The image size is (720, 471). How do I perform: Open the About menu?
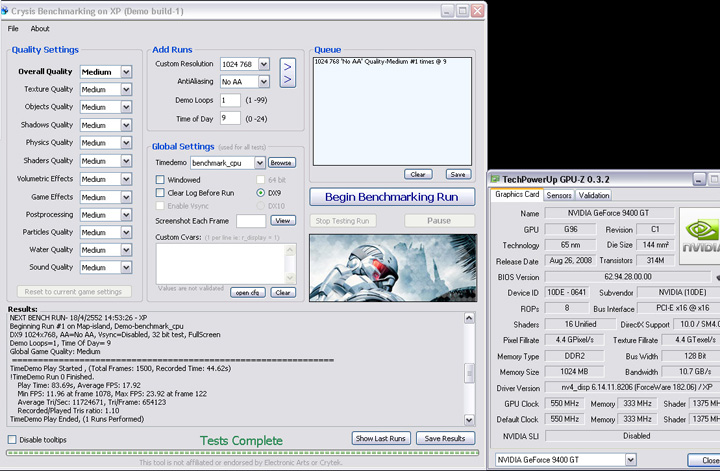tap(40, 28)
